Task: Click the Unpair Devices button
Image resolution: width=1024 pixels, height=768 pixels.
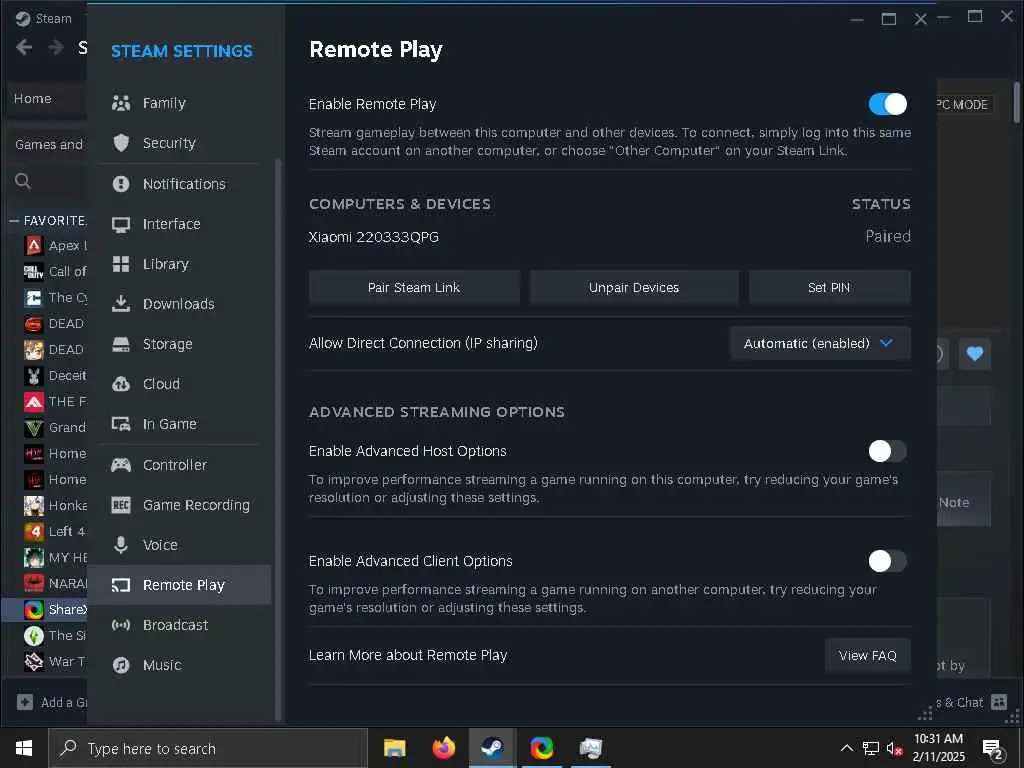Action: (x=633, y=287)
